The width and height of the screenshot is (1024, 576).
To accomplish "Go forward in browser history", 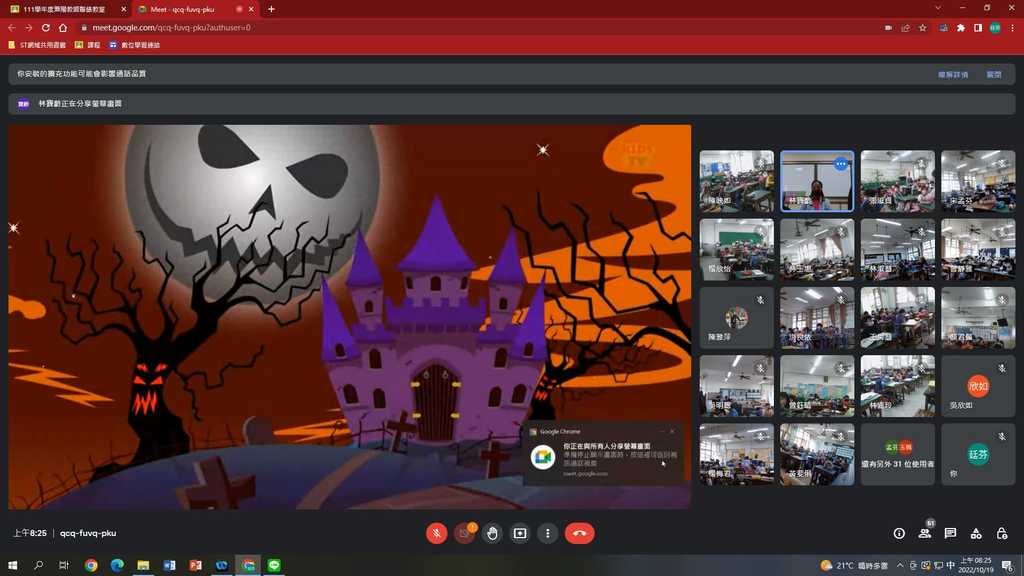I will [29, 27].
